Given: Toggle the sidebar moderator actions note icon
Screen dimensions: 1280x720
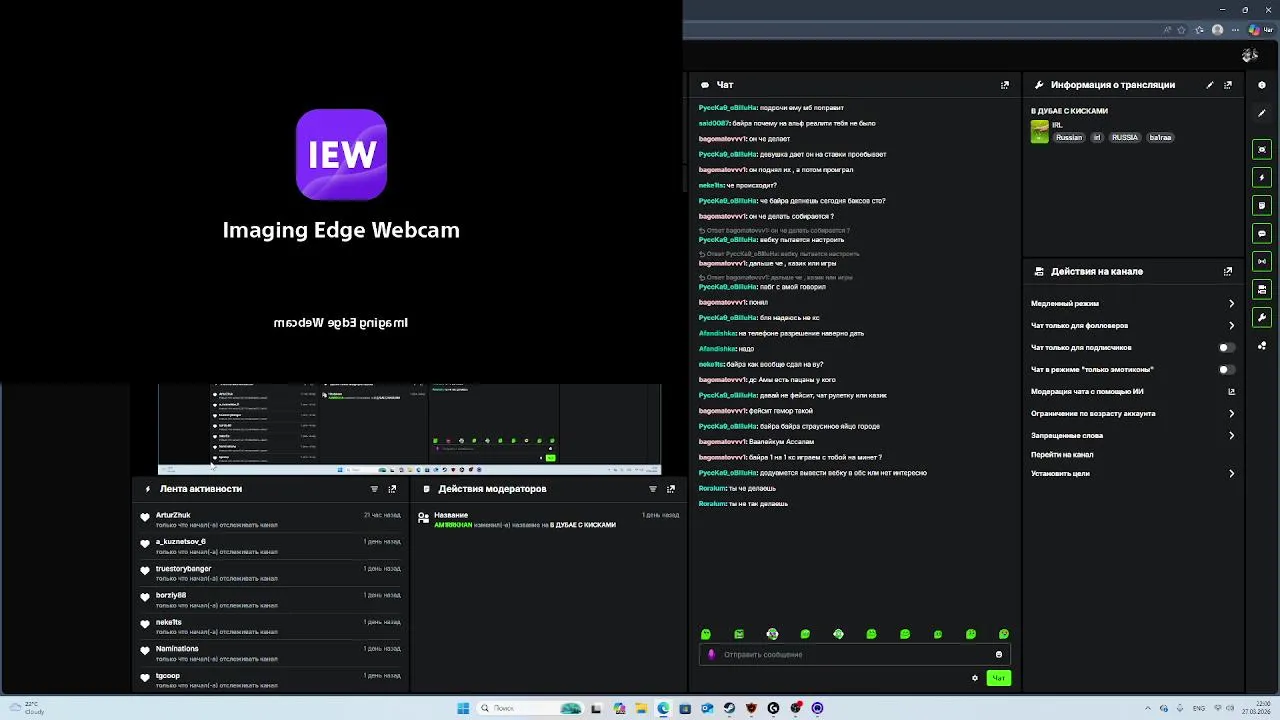Looking at the screenshot, I should coord(1262,205).
